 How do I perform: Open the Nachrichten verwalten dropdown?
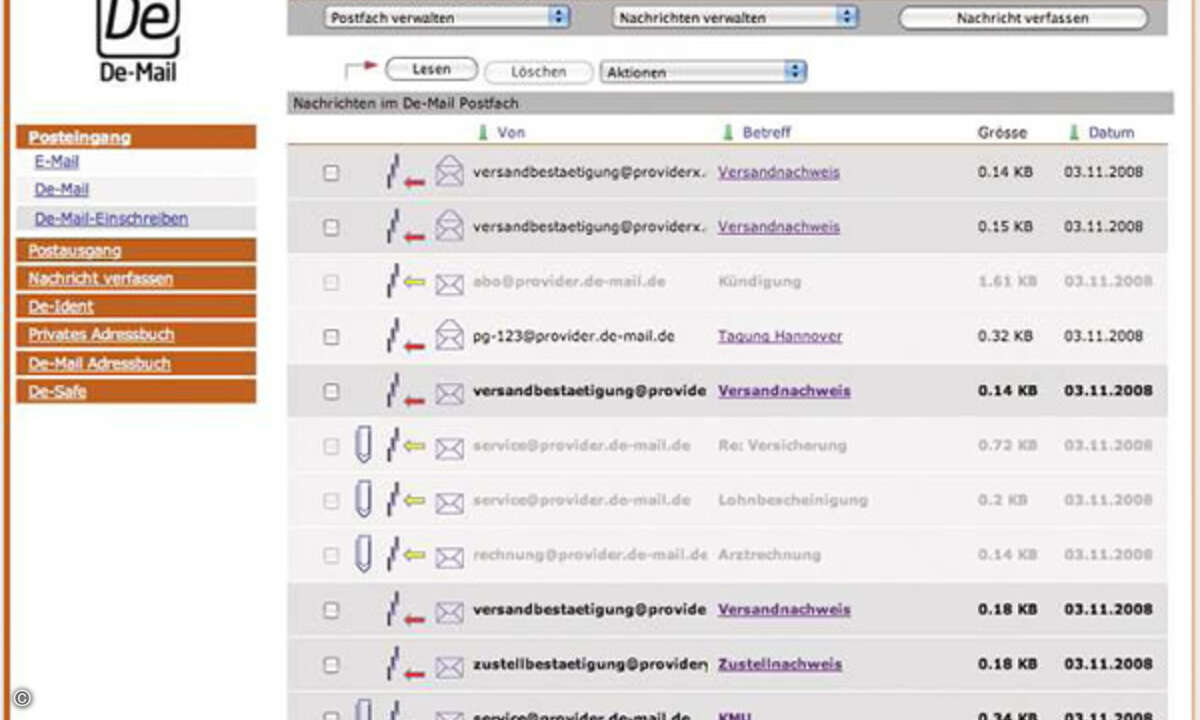point(735,18)
